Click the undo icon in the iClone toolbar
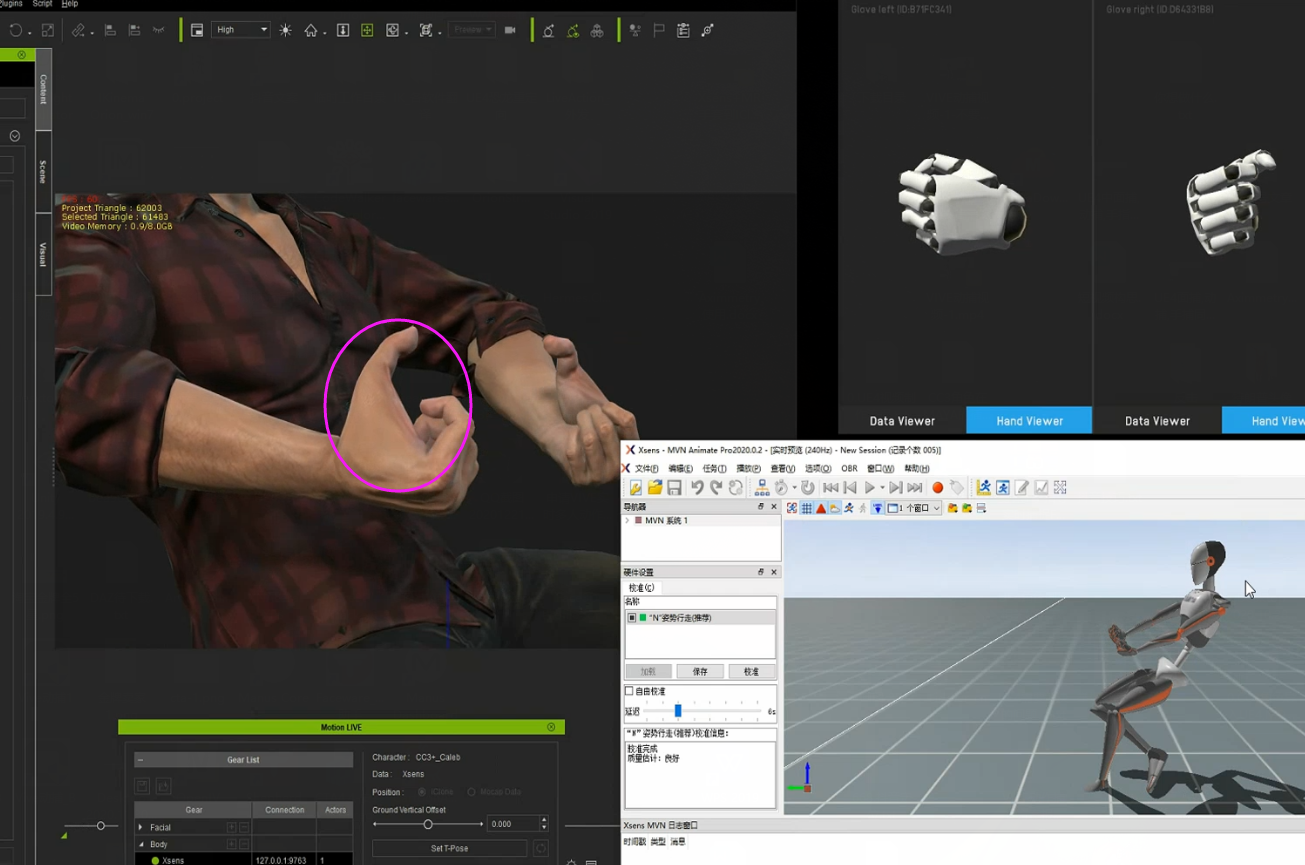Screen dimensions: 1305x865 click(x=15, y=30)
